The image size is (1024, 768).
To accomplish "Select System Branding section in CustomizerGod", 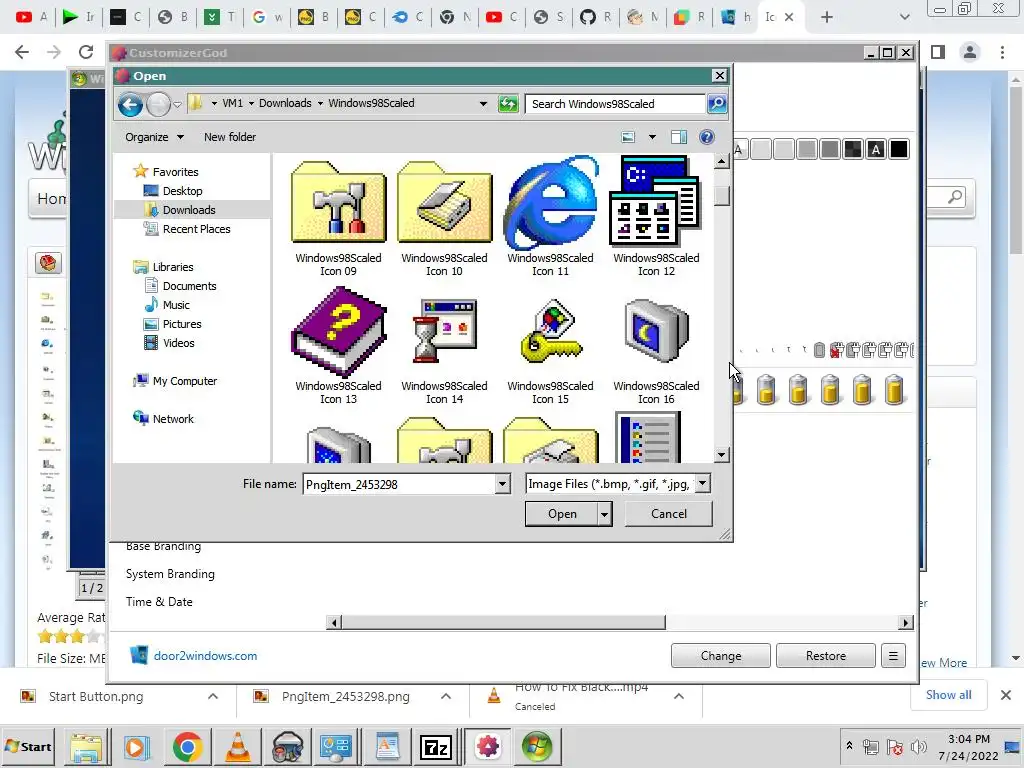I will coord(170,573).
